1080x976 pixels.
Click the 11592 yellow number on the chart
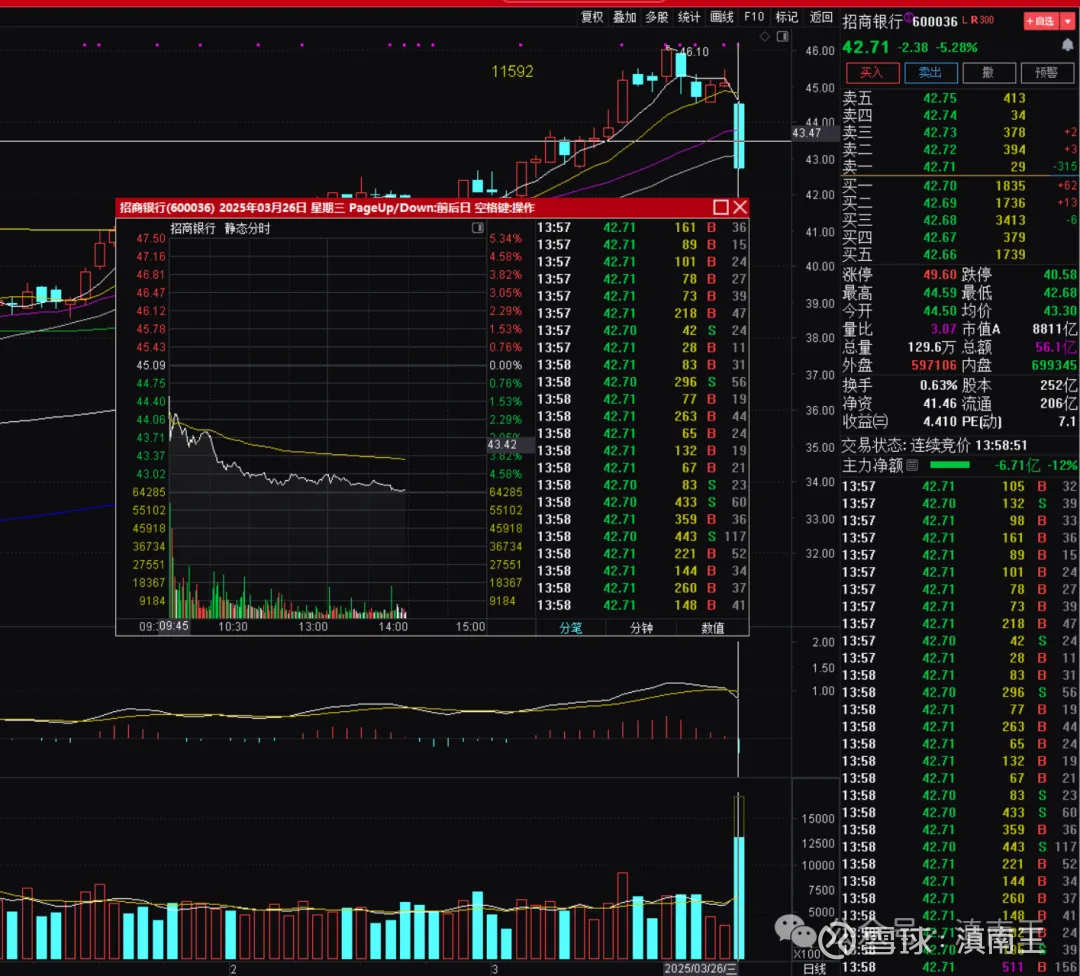tap(512, 72)
